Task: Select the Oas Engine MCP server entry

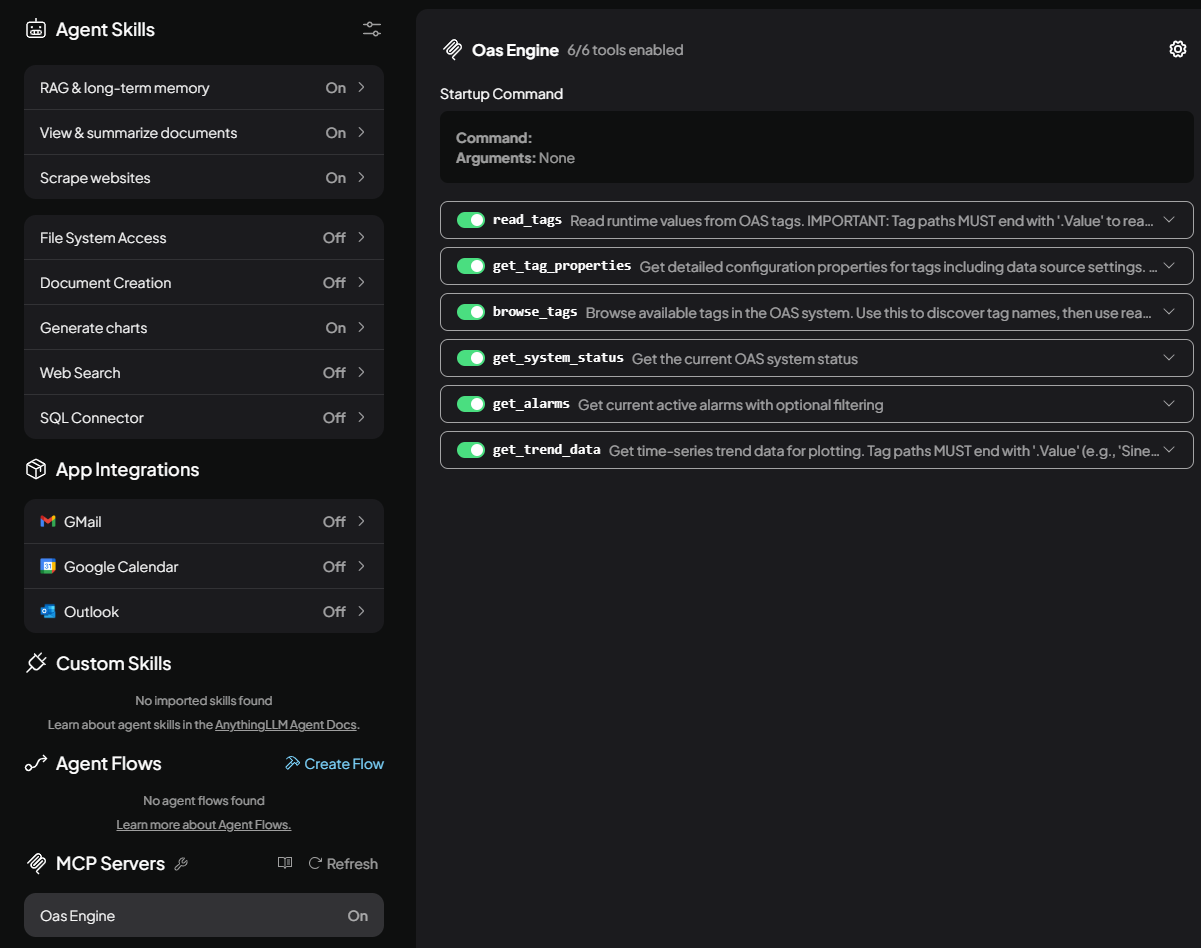Action: point(204,916)
